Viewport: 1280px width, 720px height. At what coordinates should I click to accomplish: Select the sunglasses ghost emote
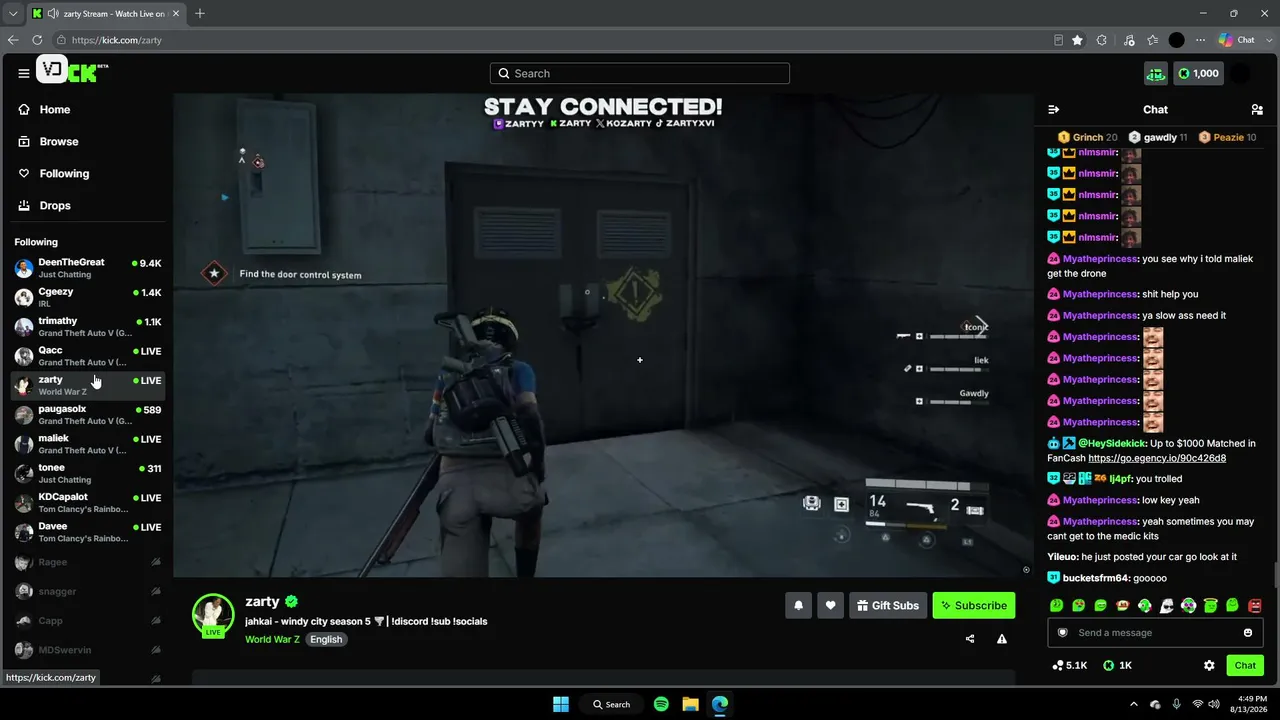click(1167, 605)
